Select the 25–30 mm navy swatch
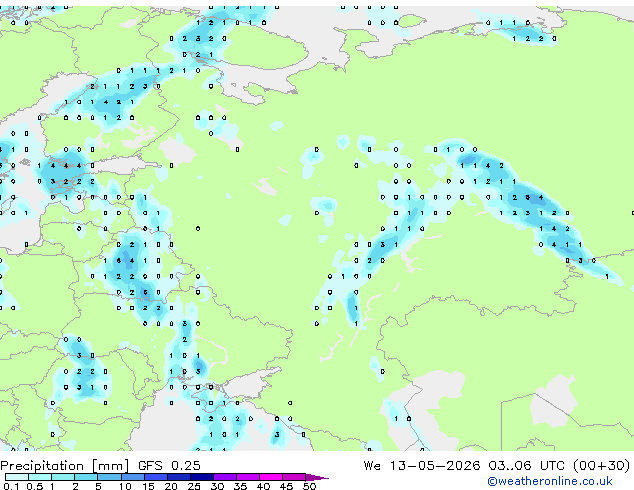Viewport: 634px width, 490px height. (x=202, y=477)
